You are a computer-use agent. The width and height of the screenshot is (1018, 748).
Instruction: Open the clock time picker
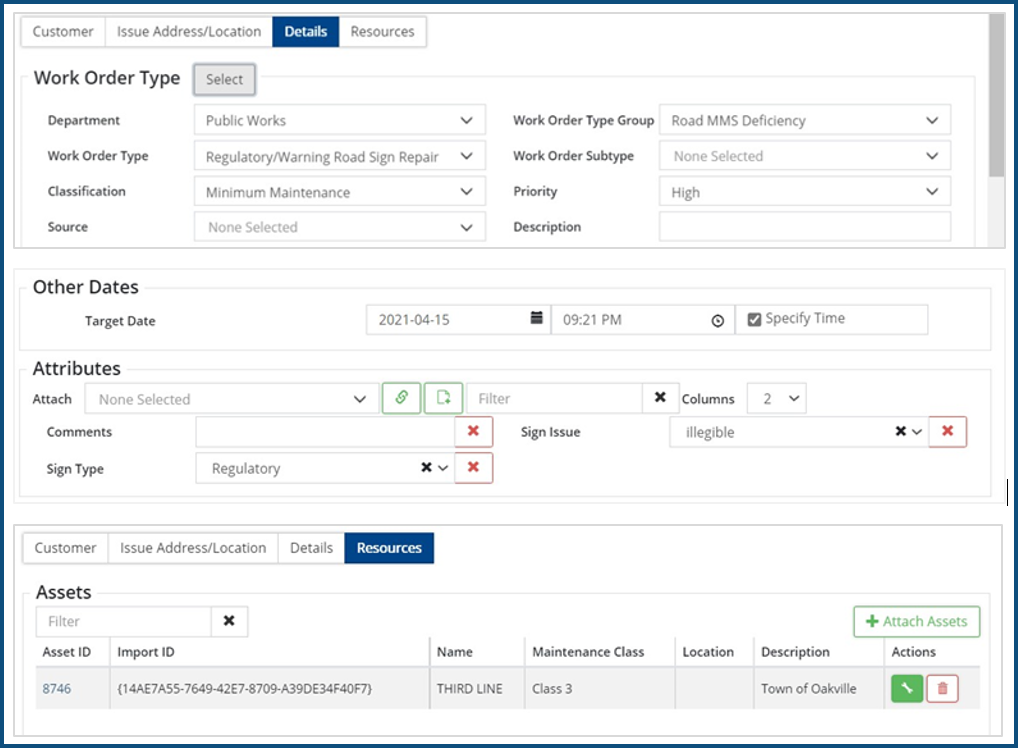click(717, 320)
